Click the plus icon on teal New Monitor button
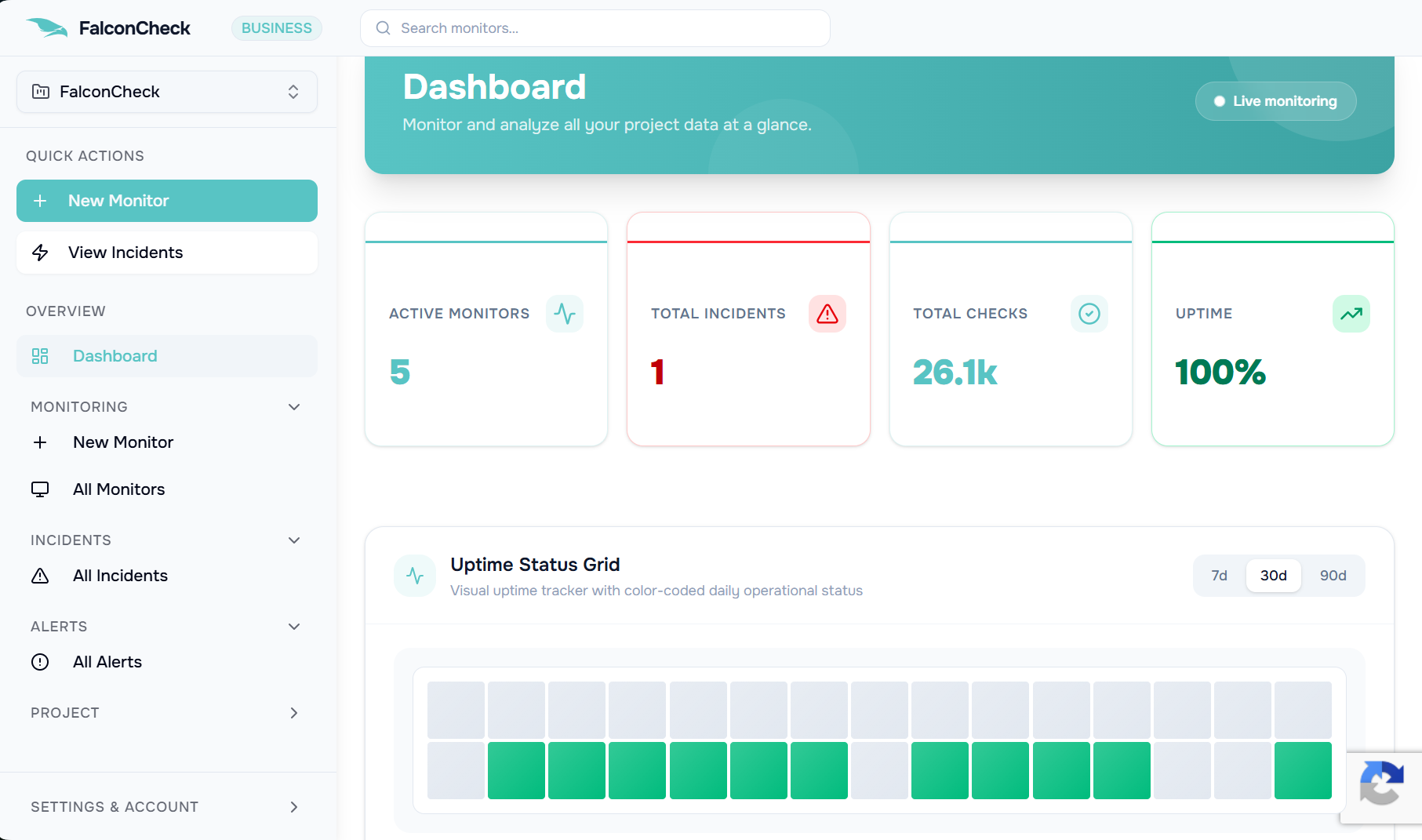Viewport: 1422px width, 840px height. click(x=40, y=201)
